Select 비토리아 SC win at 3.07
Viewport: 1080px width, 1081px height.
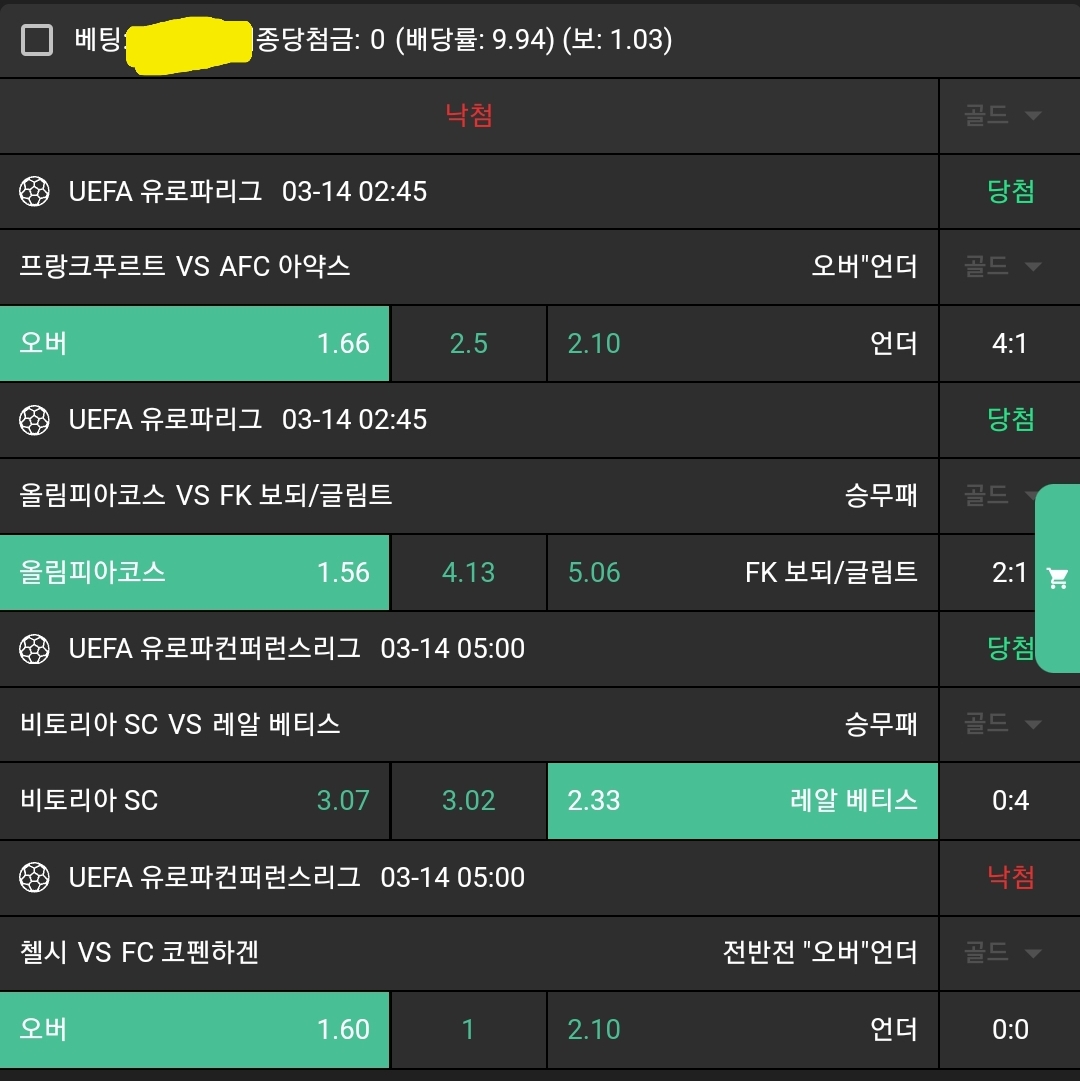[x=195, y=800]
